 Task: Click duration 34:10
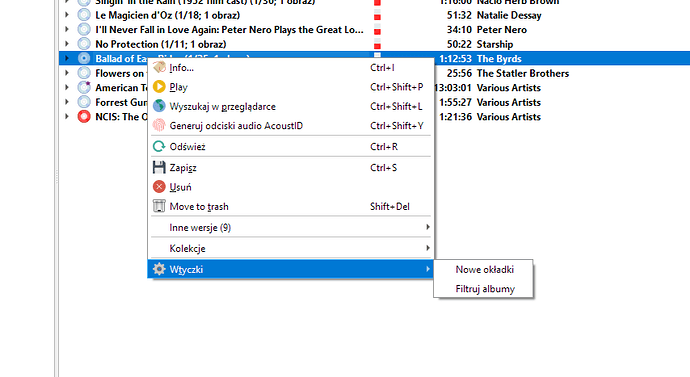pyautogui.click(x=459, y=30)
